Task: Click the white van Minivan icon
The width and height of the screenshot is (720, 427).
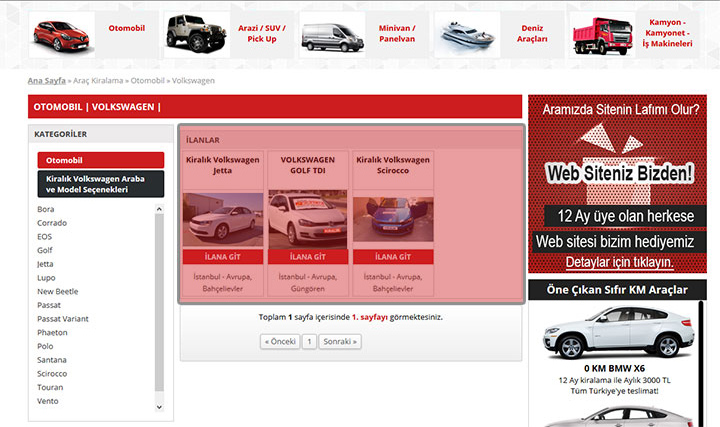Action: [x=332, y=35]
